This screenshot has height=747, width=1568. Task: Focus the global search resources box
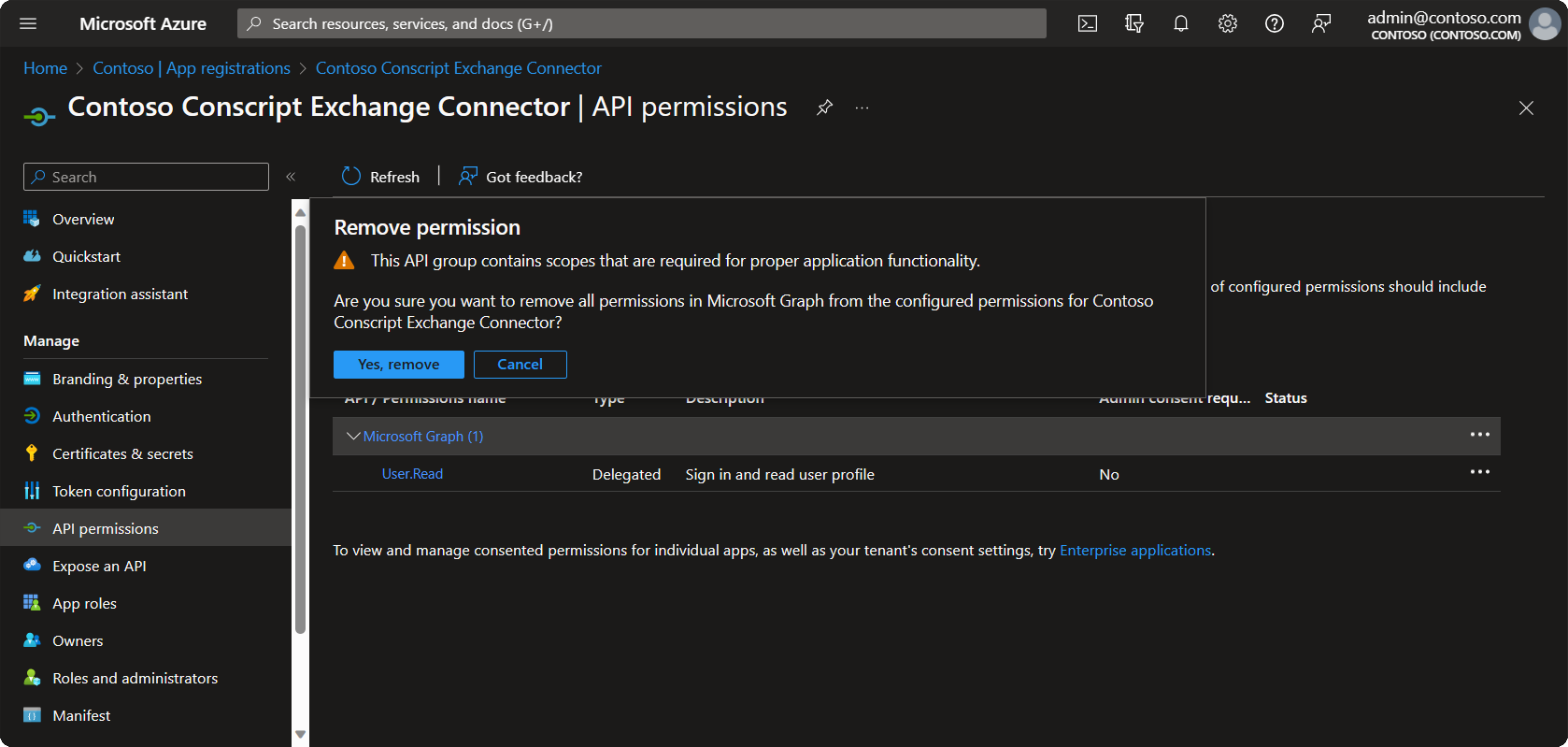[x=642, y=23]
